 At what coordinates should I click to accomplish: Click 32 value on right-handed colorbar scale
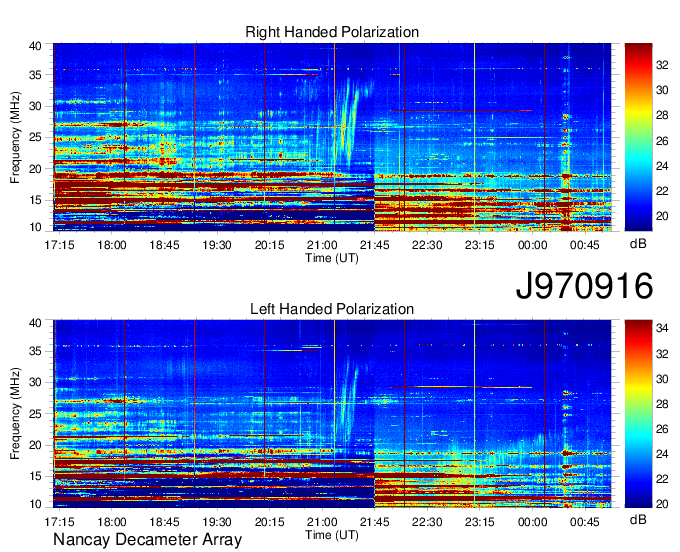coord(662,65)
